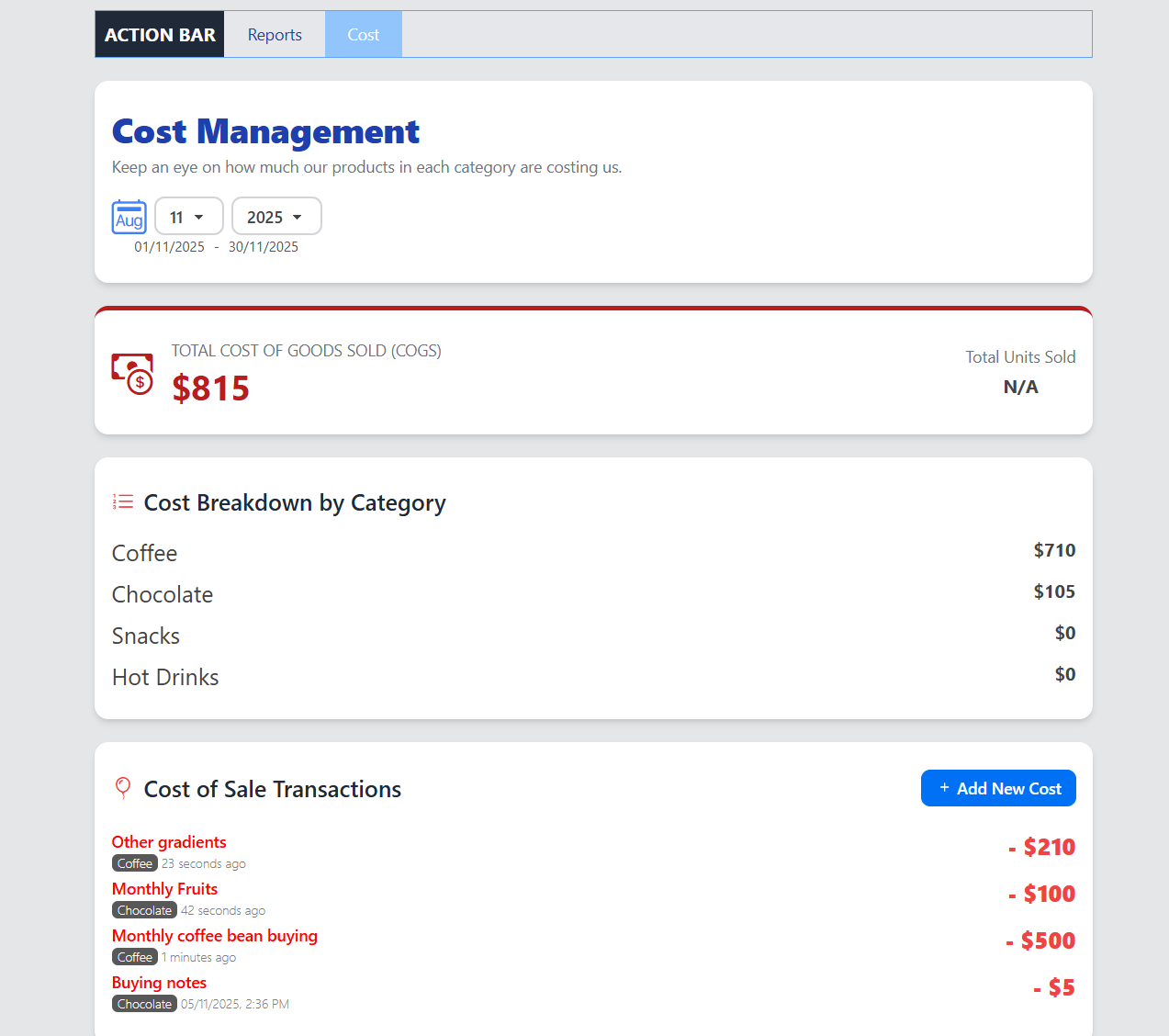Select the Cost tab
The width and height of the screenshot is (1169, 1036).
tap(363, 34)
